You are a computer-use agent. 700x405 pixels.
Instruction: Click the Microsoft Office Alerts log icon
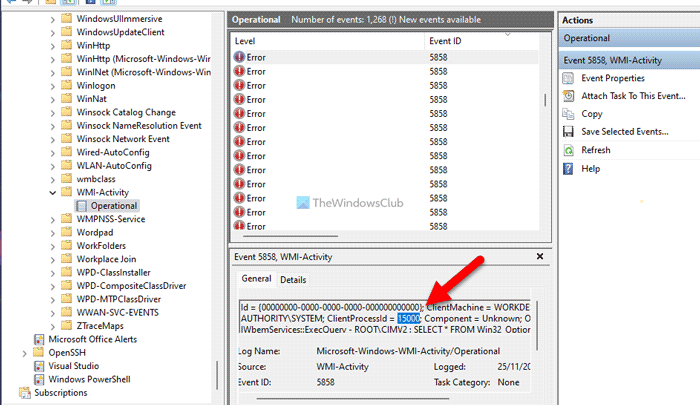(x=39, y=339)
